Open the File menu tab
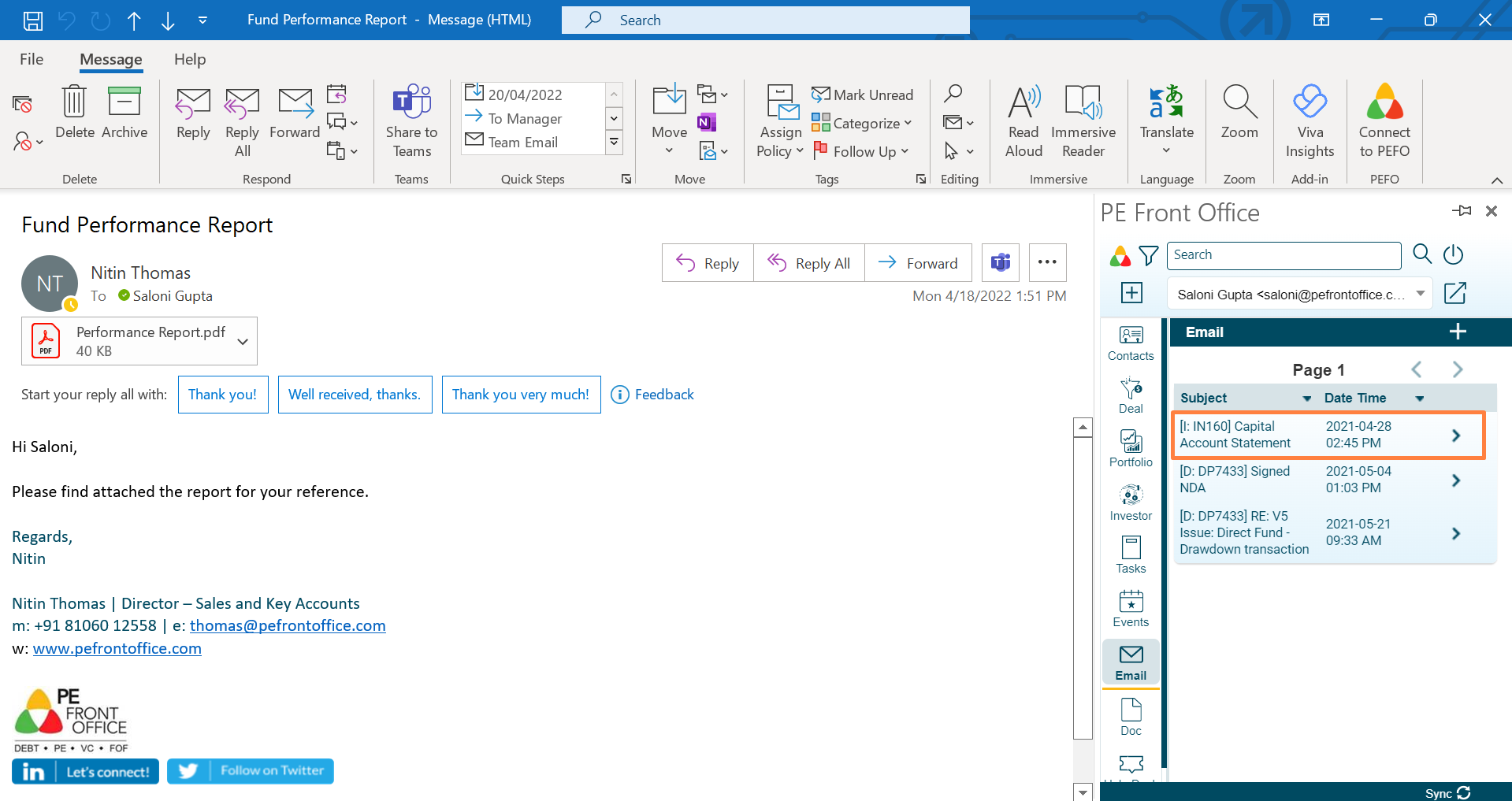The width and height of the screenshot is (1512, 801). click(x=32, y=60)
